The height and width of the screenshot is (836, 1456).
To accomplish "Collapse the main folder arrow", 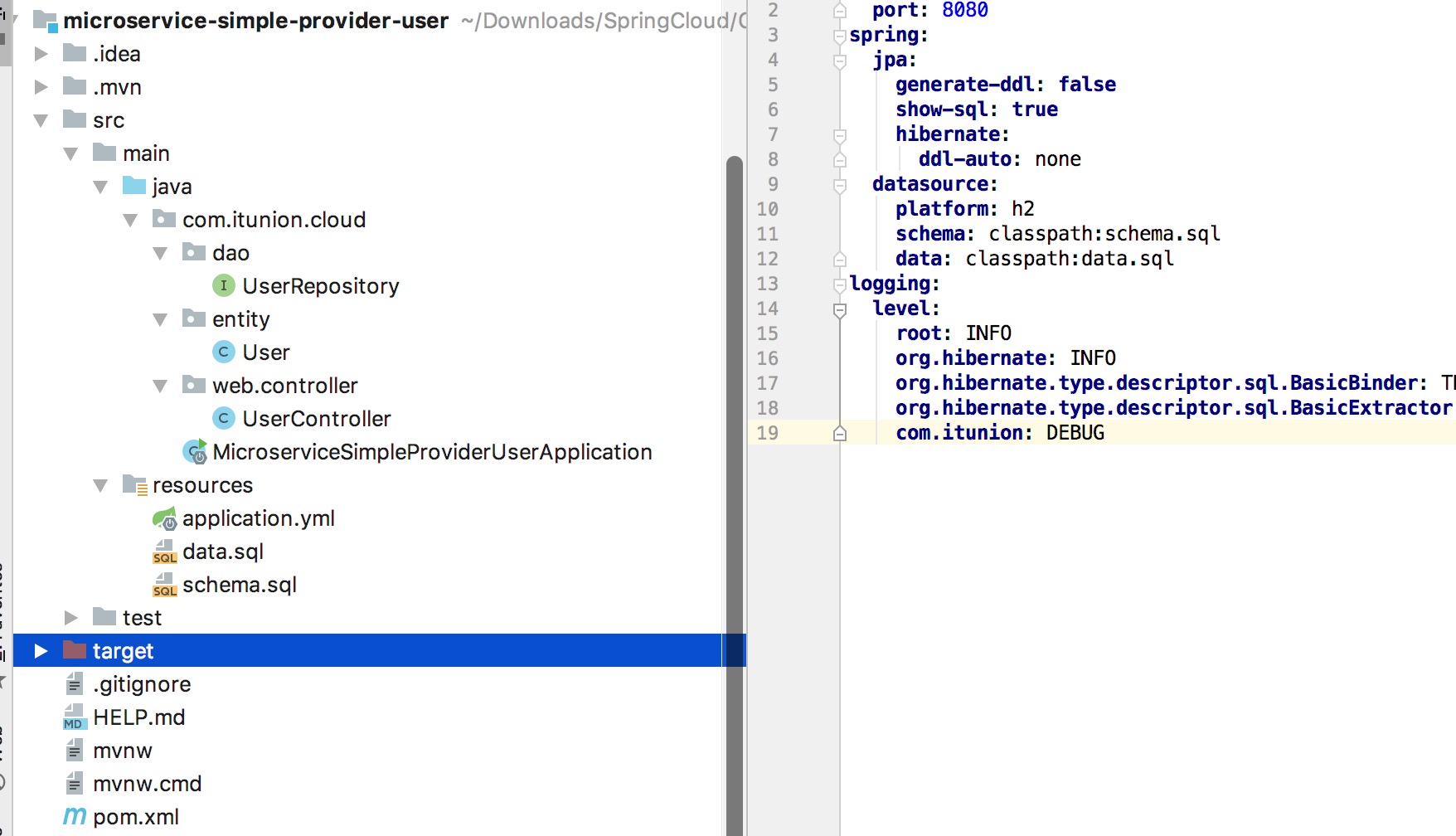I will [70, 153].
